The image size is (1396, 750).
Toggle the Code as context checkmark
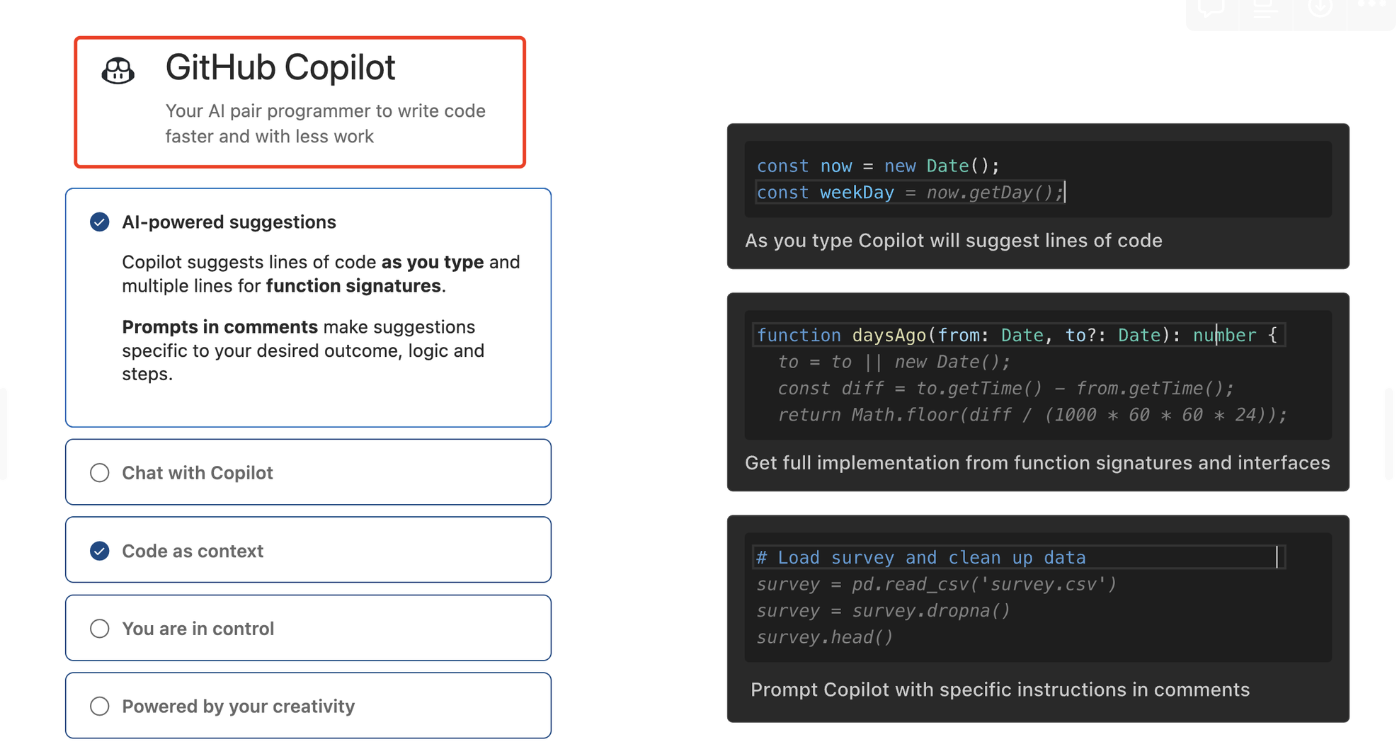point(99,550)
